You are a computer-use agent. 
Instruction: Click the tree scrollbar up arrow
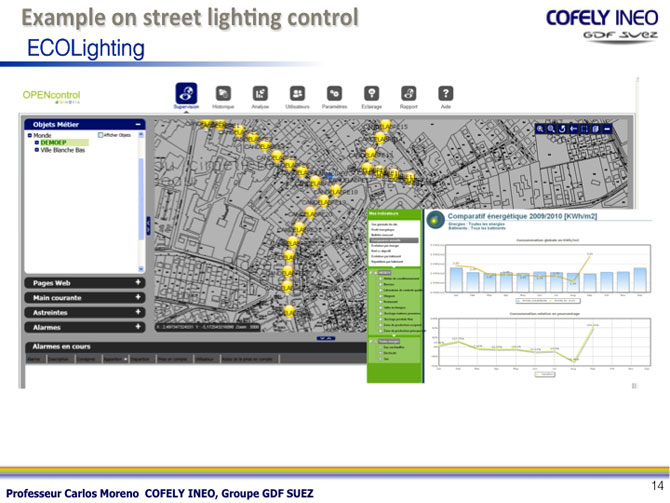pyautogui.click(x=141, y=135)
